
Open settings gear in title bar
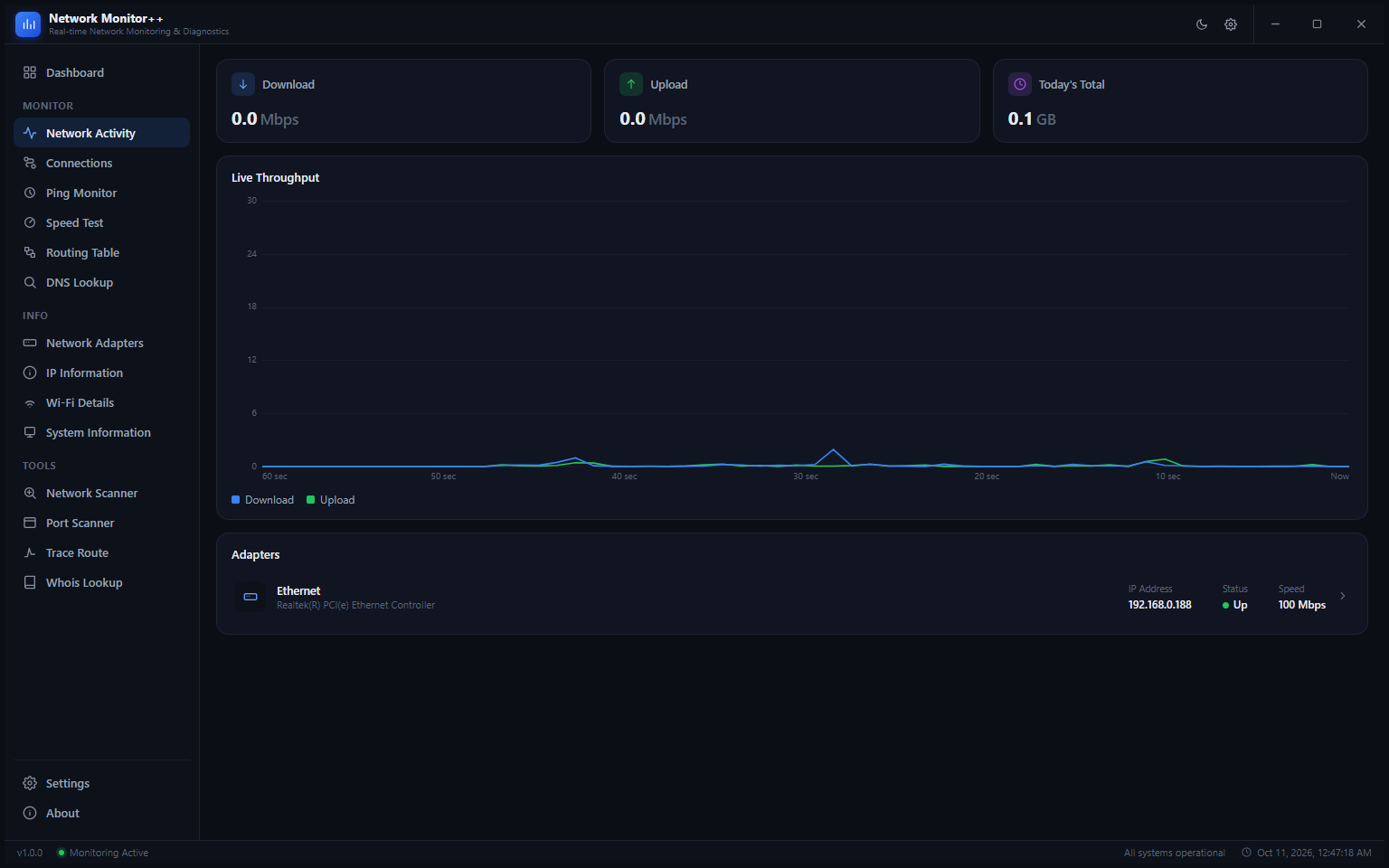(x=1231, y=24)
